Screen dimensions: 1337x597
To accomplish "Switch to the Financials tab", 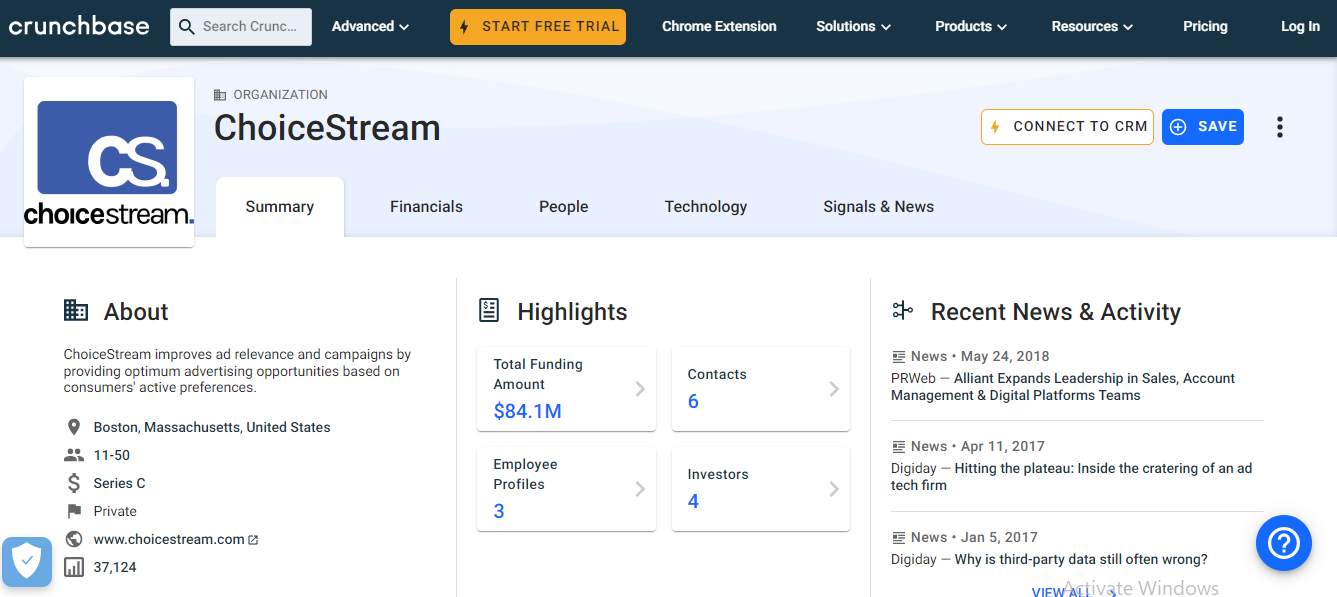I will [x=426, y=207].
